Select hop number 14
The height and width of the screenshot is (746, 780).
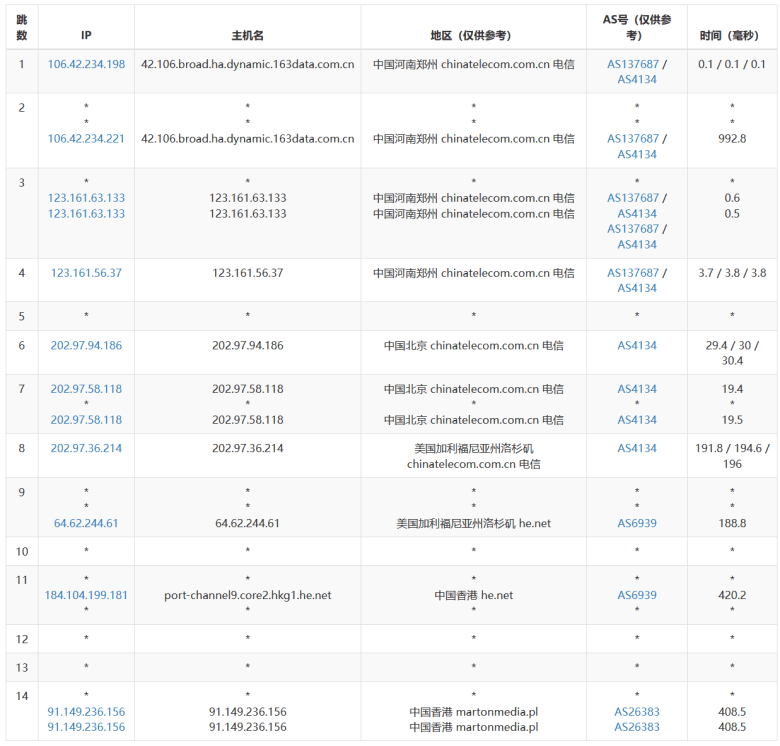coord(22,696)
